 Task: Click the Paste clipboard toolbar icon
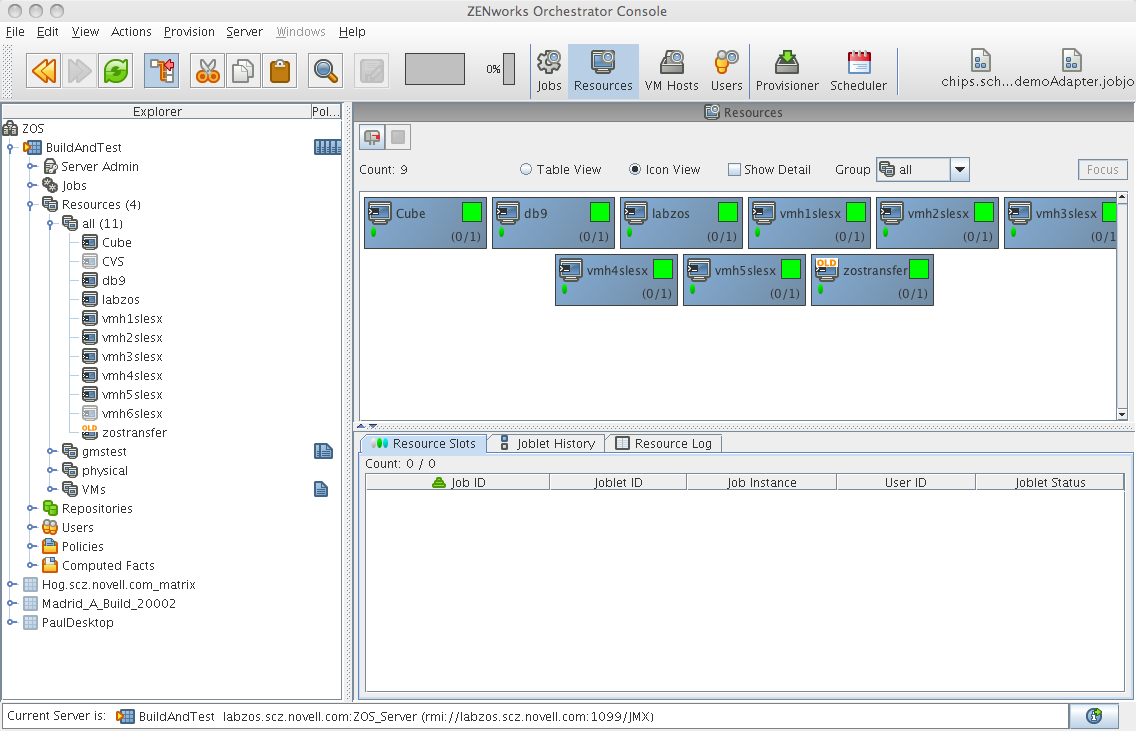point(280,70)
